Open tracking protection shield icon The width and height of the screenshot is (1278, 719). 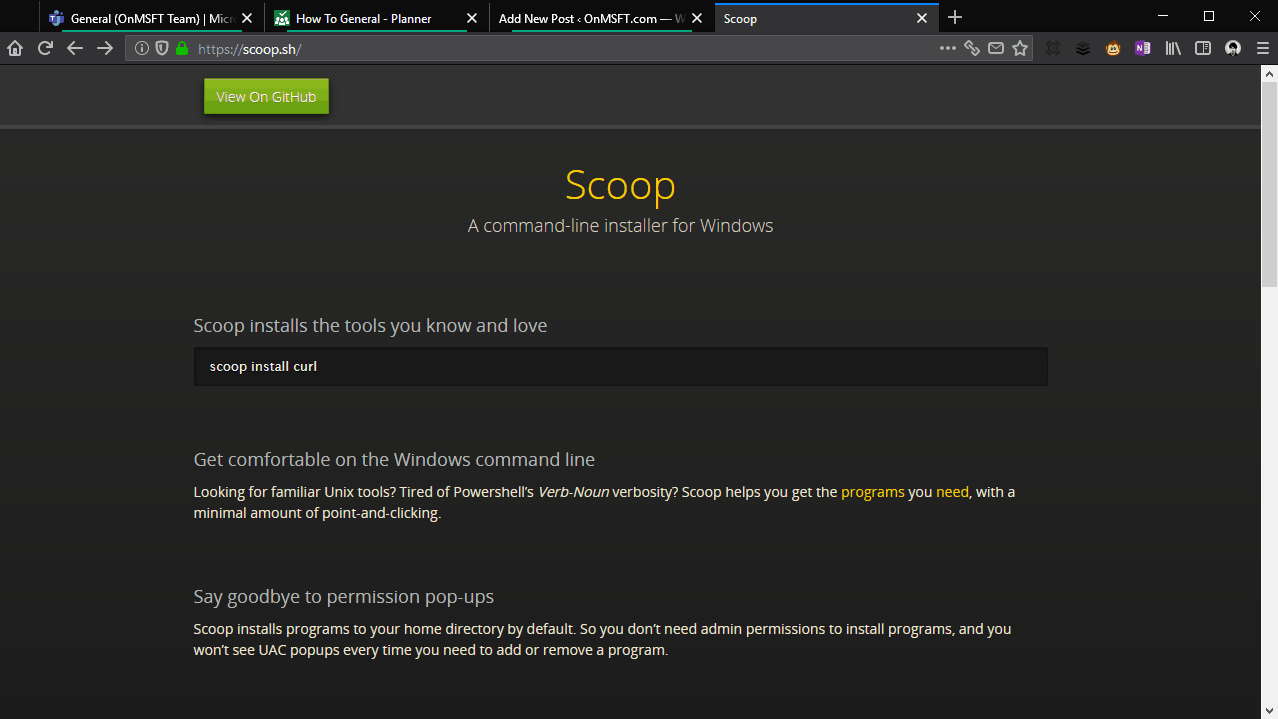[162, 48]
